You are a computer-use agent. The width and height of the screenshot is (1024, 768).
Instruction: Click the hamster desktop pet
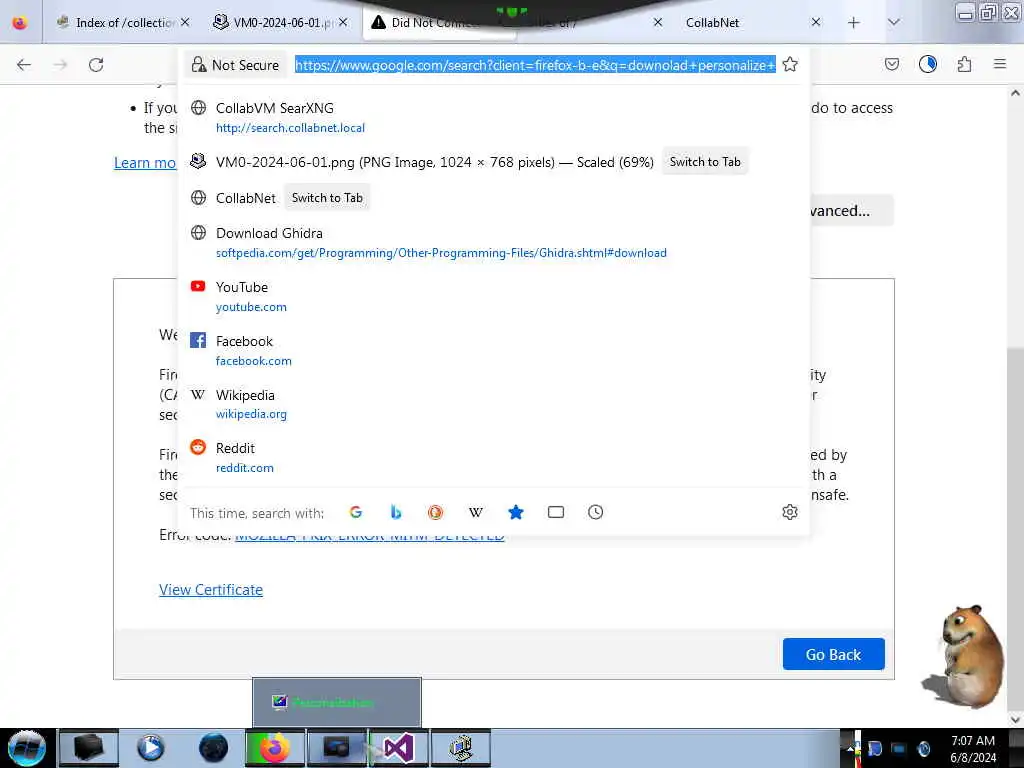pyautogui.click(x=965, y=655)
